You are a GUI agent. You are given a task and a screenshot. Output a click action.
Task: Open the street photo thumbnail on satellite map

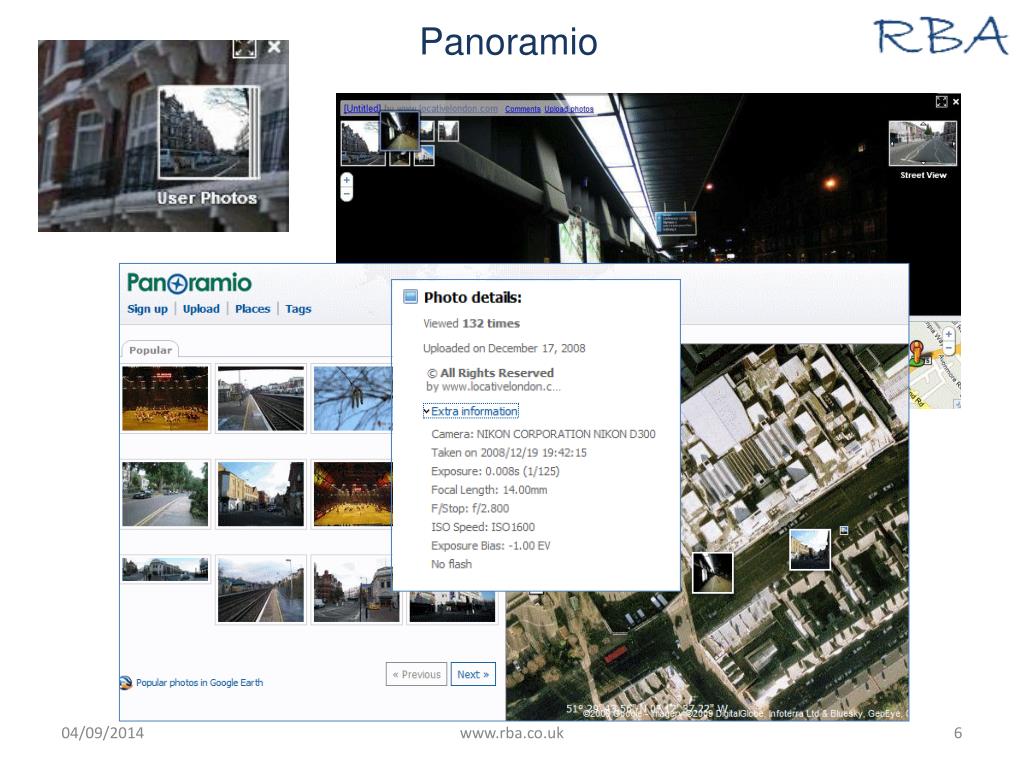click(x=810, y=549)
